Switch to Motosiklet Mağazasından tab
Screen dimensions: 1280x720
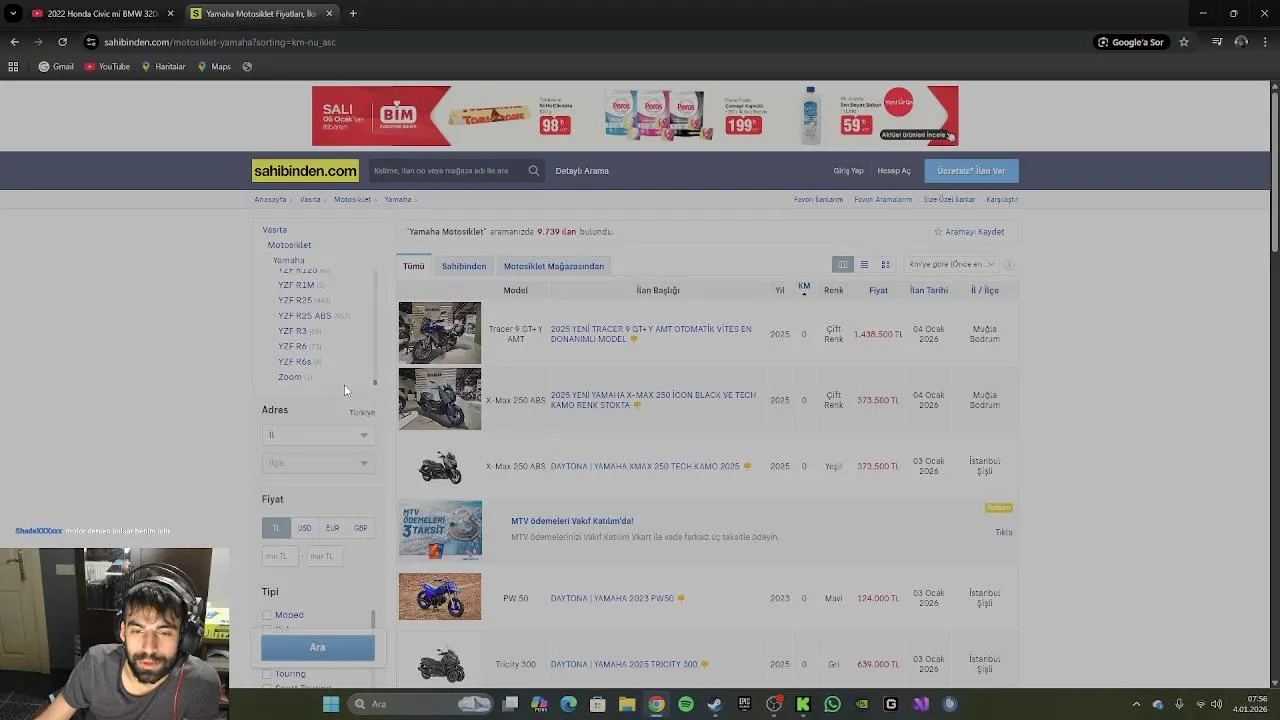tap(554, 266)
